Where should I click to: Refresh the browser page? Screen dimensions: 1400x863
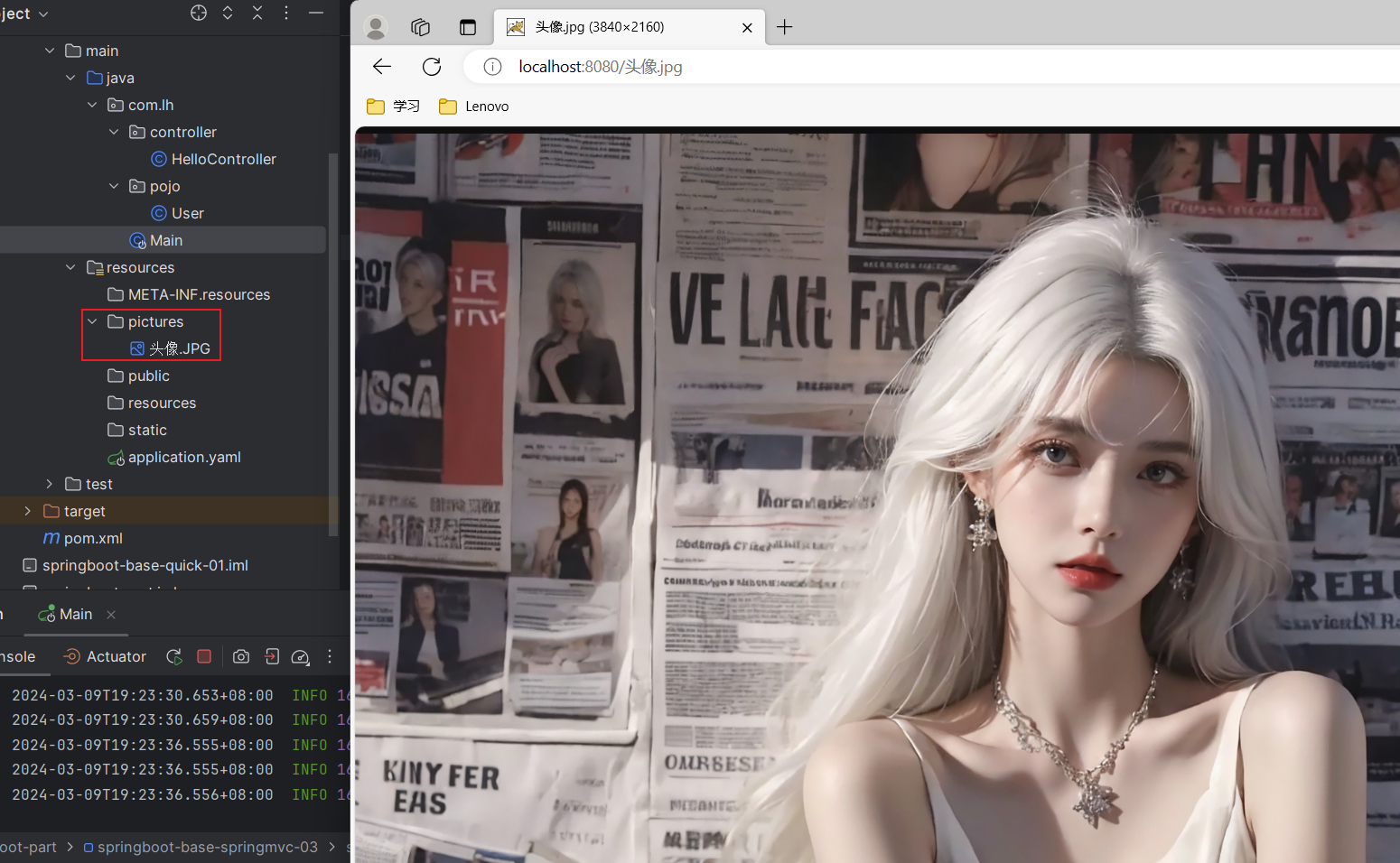pos(432,67)
